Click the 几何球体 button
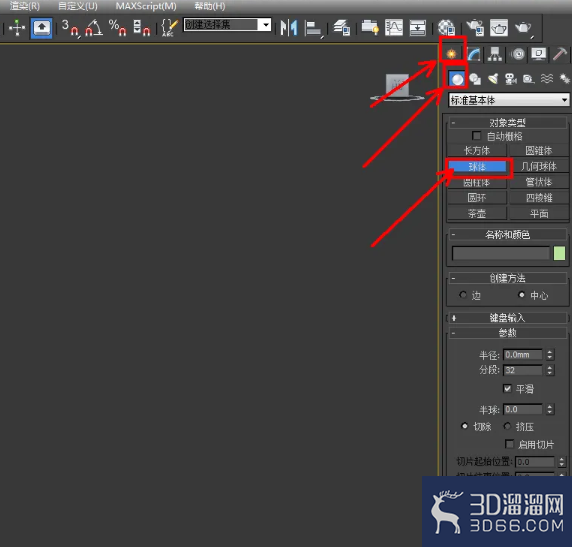Image resolution: width=572 pixels, height=547 pixels. (539, 166)
